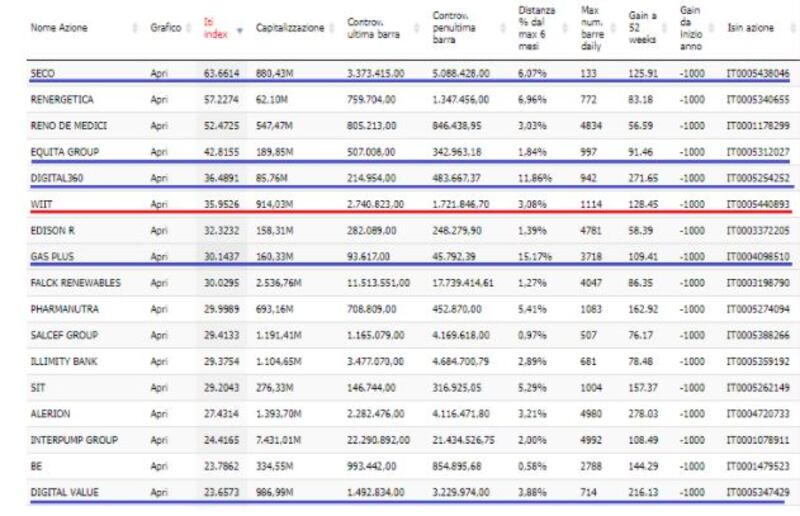Select the WIIT name cell
Viewport: 800px width, 516px height.
[x=41, y=204]
